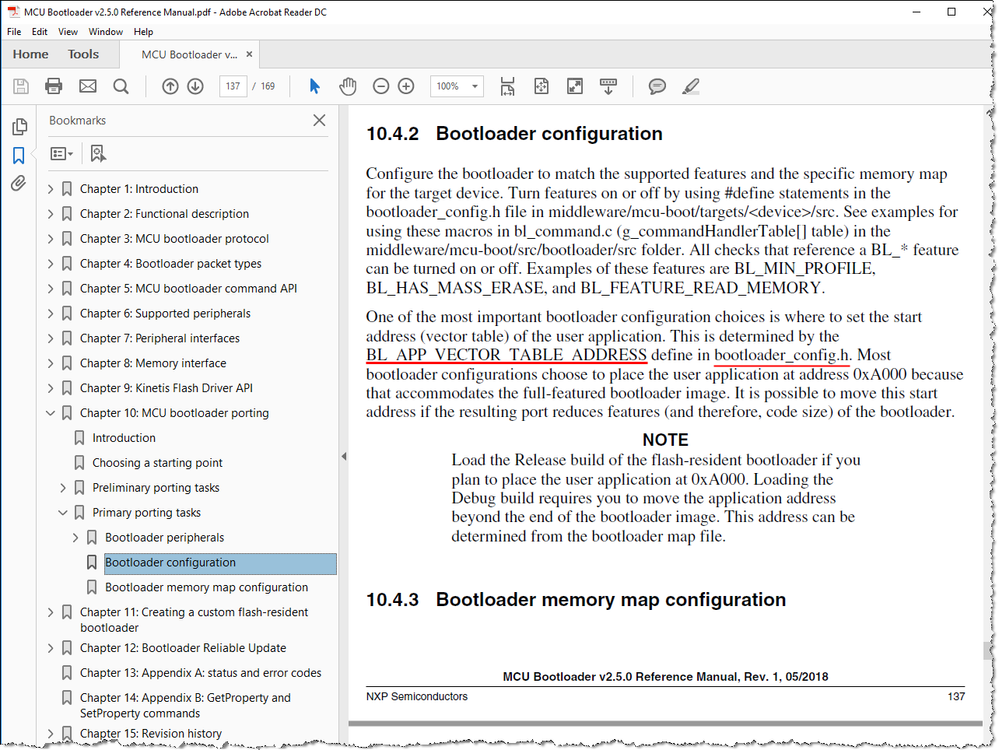Screen dimensions: 999x750
Task: Collapse Chapter 10: MCU bootloader porting
Action: pos(50,412)
